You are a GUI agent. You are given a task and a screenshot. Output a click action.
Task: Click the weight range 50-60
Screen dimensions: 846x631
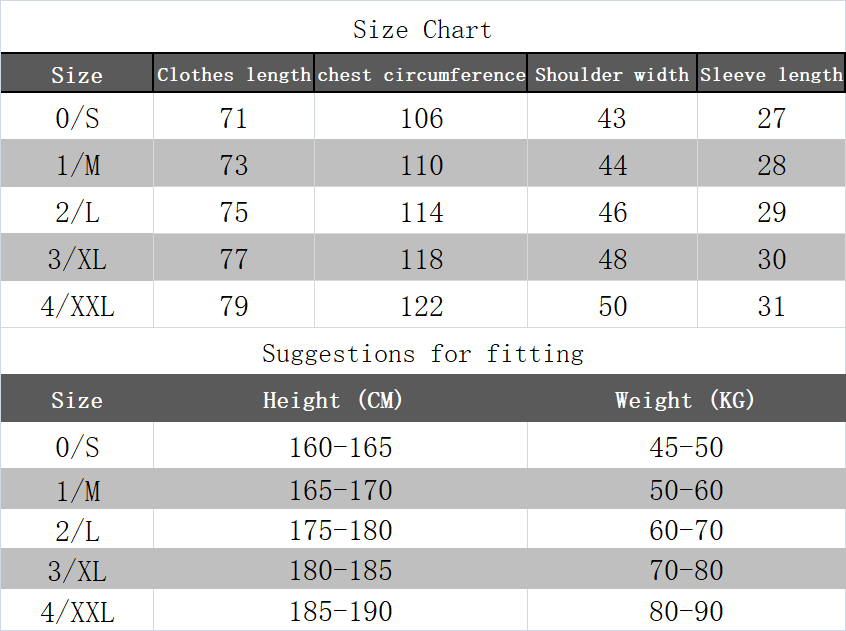[x=686, y=490]
